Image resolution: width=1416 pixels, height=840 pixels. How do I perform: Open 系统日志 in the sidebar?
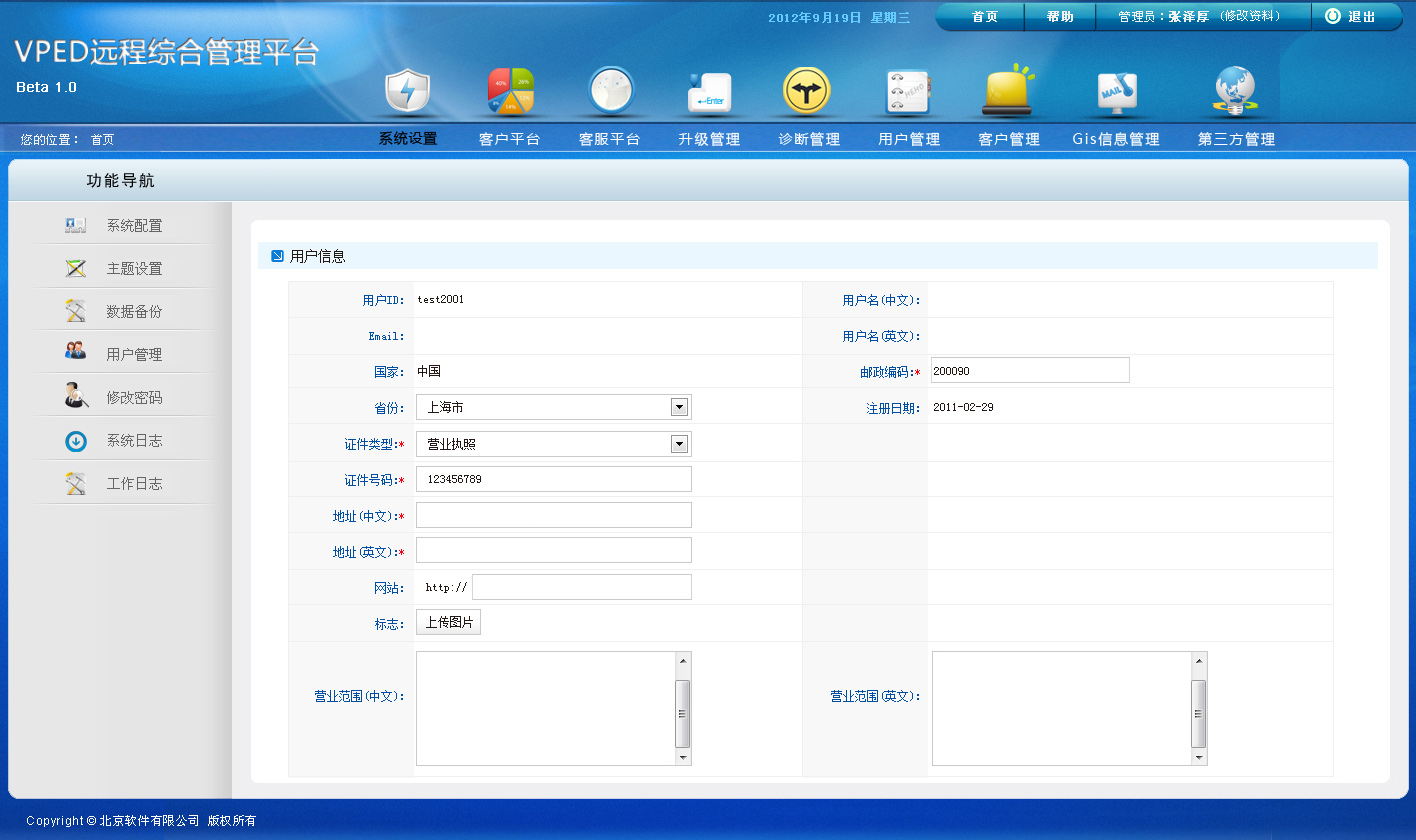pos(134,441)
